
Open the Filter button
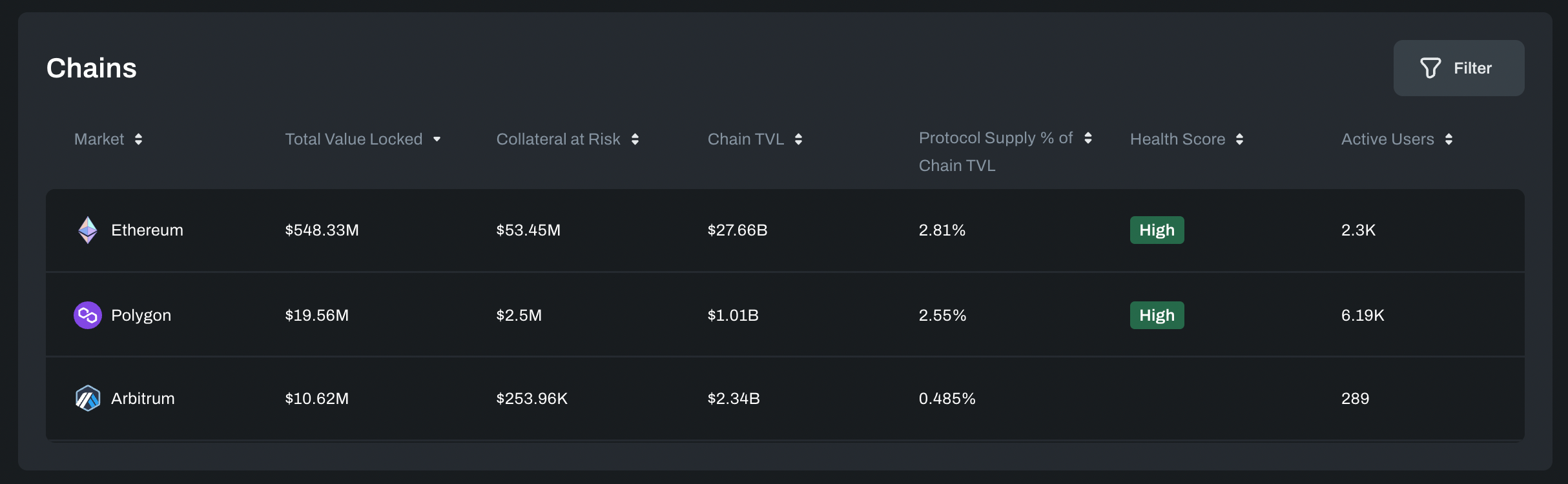tap(1459, 68)
